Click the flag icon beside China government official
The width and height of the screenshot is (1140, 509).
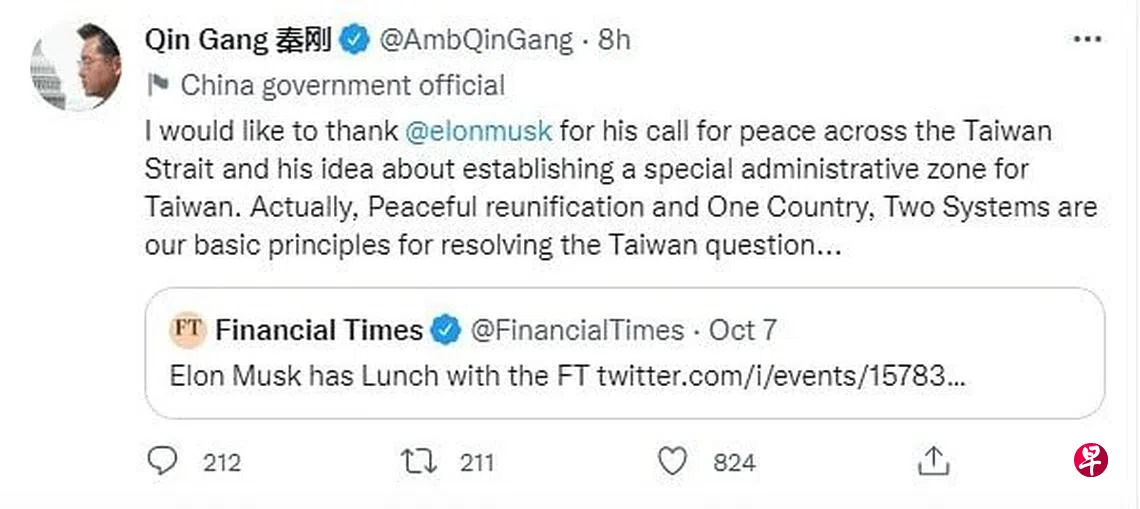coord(158,85)
